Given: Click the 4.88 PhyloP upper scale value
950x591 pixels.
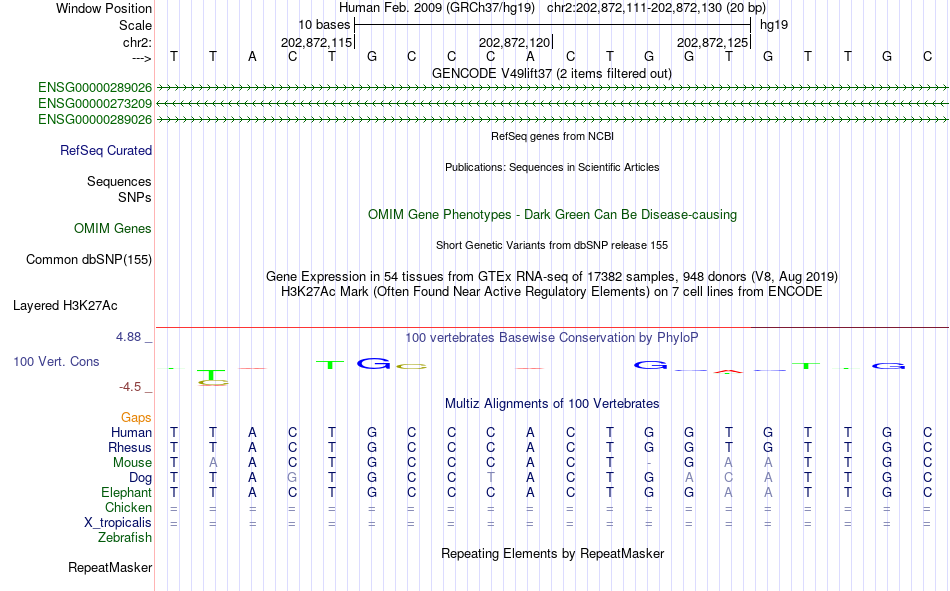Looking at the screenshot, I should 128,337.
